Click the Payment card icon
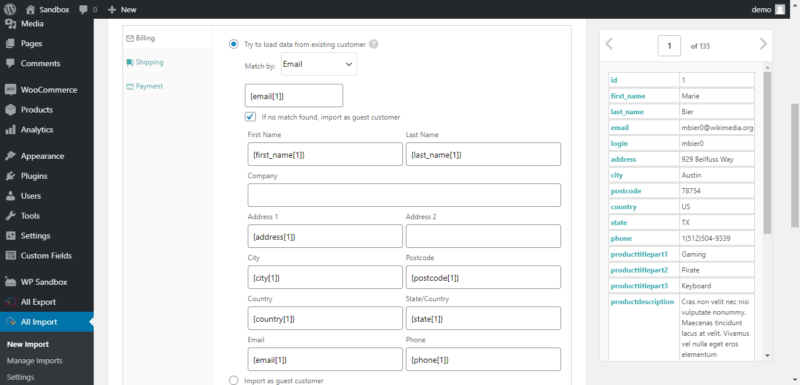This screenshot has height=385, width=800. click(130, 86)
